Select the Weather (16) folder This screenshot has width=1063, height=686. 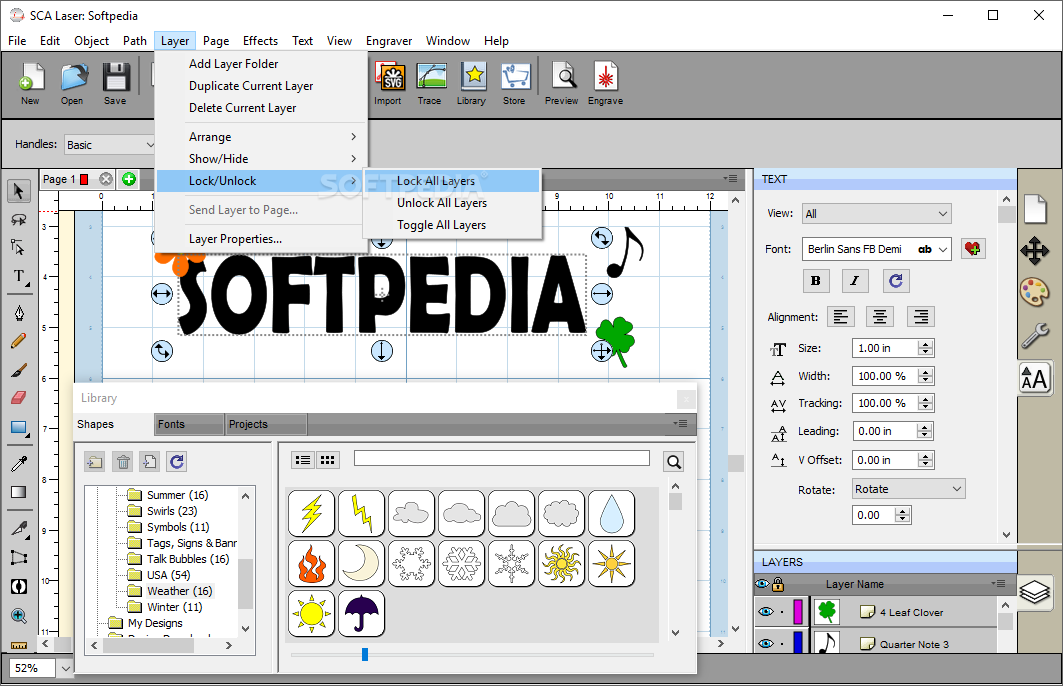pyautogui.click(x=180, y=591)
